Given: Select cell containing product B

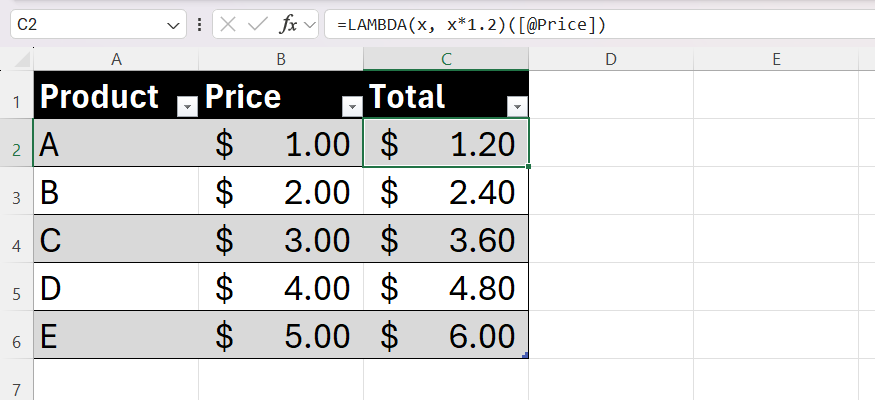Looking at the screenshot, I should pyautogui.click(x=116, y=191).
